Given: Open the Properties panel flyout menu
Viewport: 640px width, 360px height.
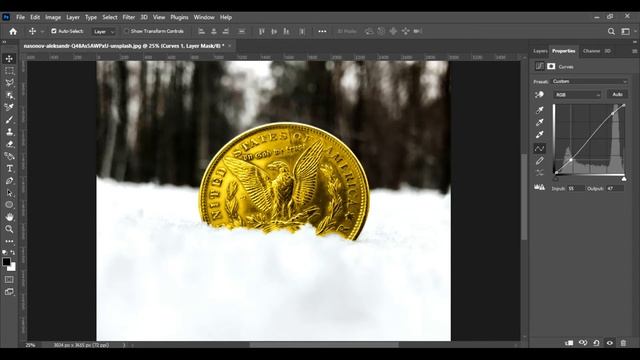Looking at the screenshot, I should coord(634,51).
